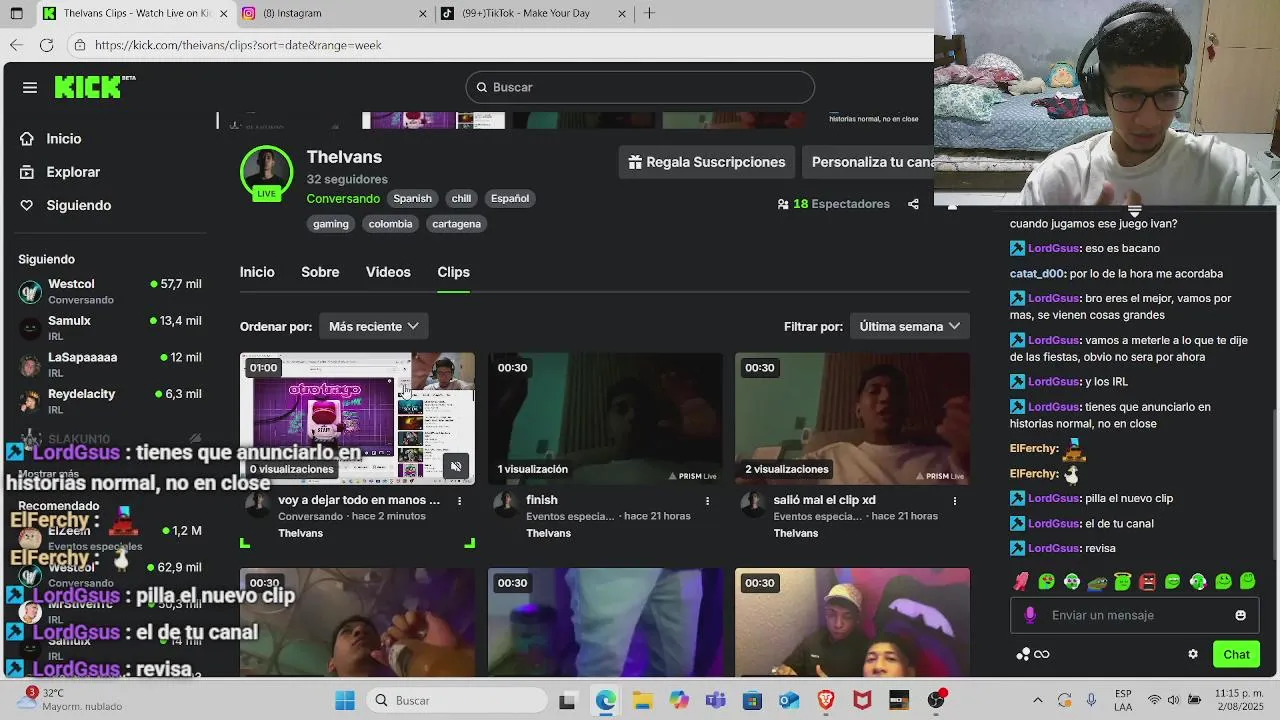The image size is (1280, 720).
Task: Open the 01:00 clip thumbnail
Action: pos(357,418)
